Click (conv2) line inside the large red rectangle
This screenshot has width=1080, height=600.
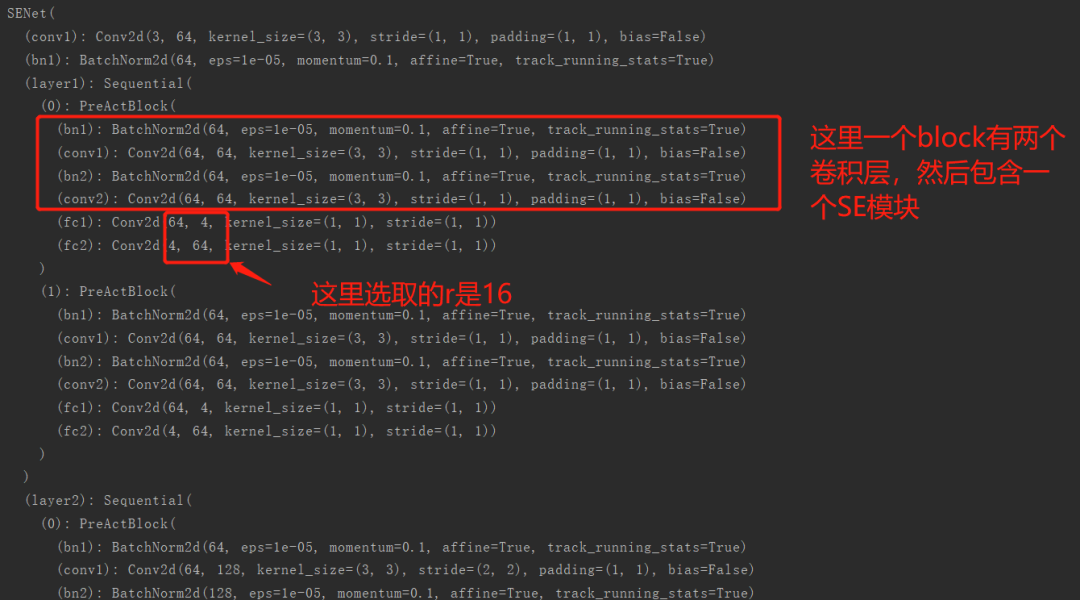(402, 198)
